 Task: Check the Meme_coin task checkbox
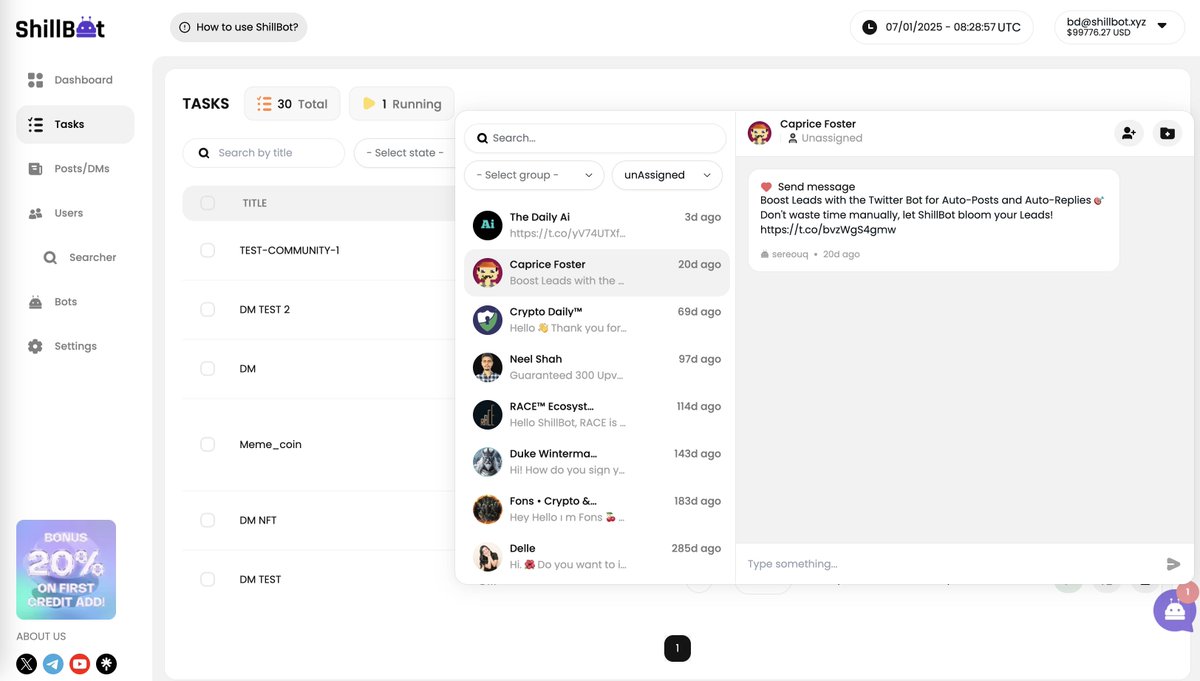[207, 444]
